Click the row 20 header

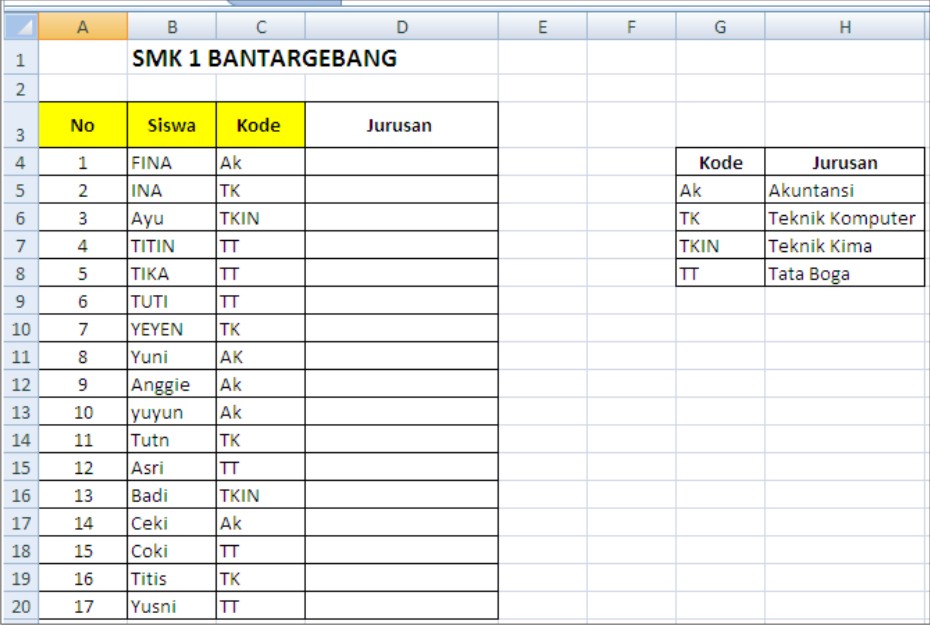[20, 606]
